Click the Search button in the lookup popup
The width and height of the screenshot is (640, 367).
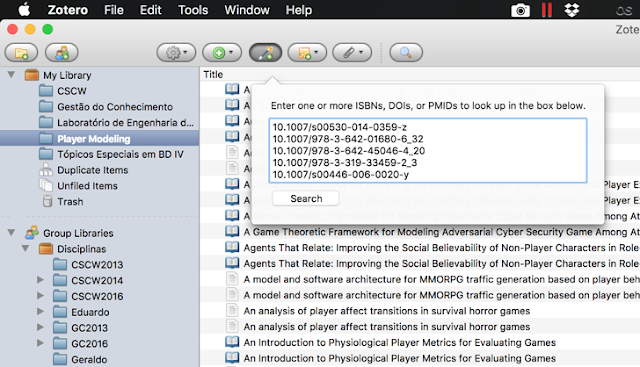tap(306, 199)
